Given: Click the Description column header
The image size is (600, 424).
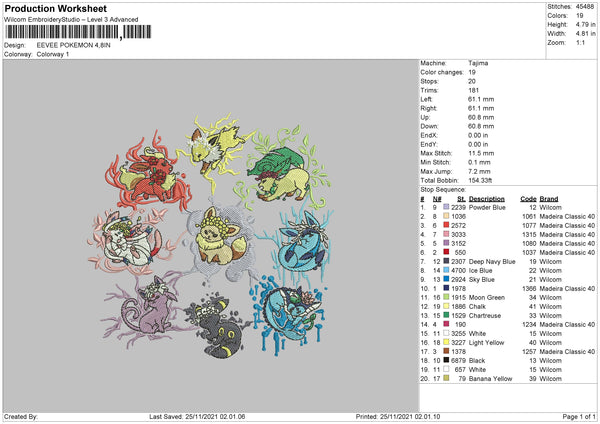Looking at the screenshot, I should click(x=486, y=199).
